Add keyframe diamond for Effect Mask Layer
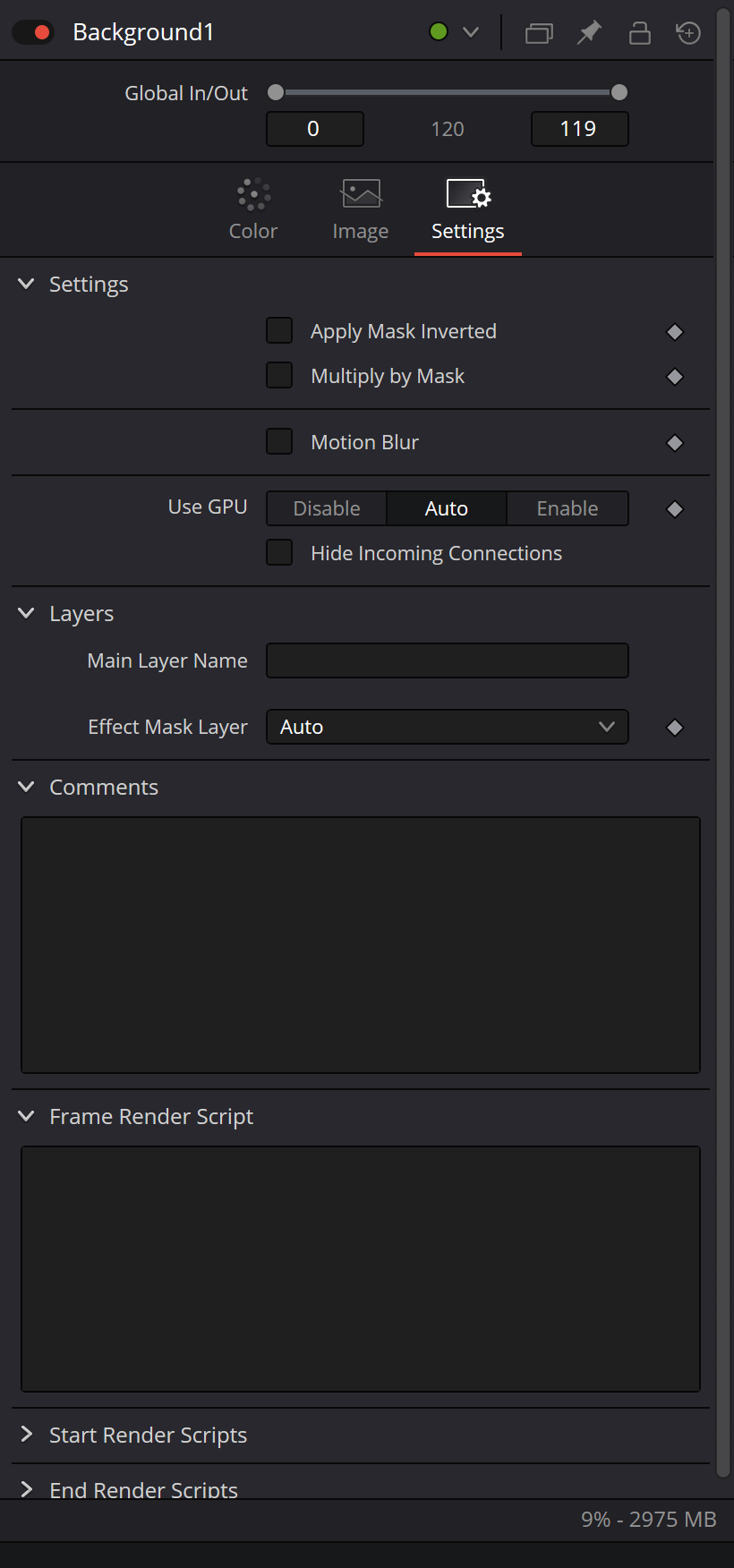 [675, 728]
